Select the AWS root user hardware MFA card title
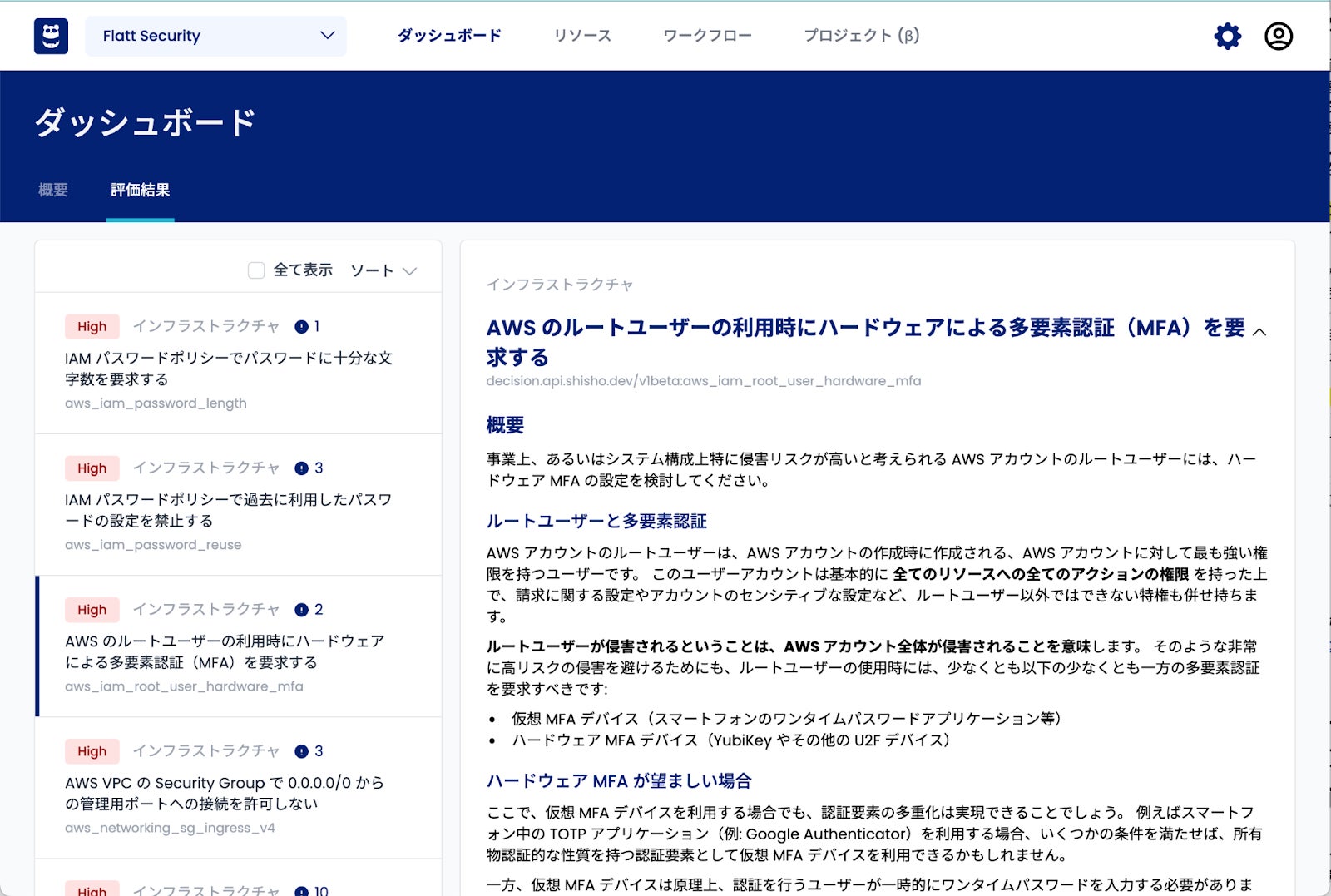Screen dimensions: 1331x896 coord(225,651)
